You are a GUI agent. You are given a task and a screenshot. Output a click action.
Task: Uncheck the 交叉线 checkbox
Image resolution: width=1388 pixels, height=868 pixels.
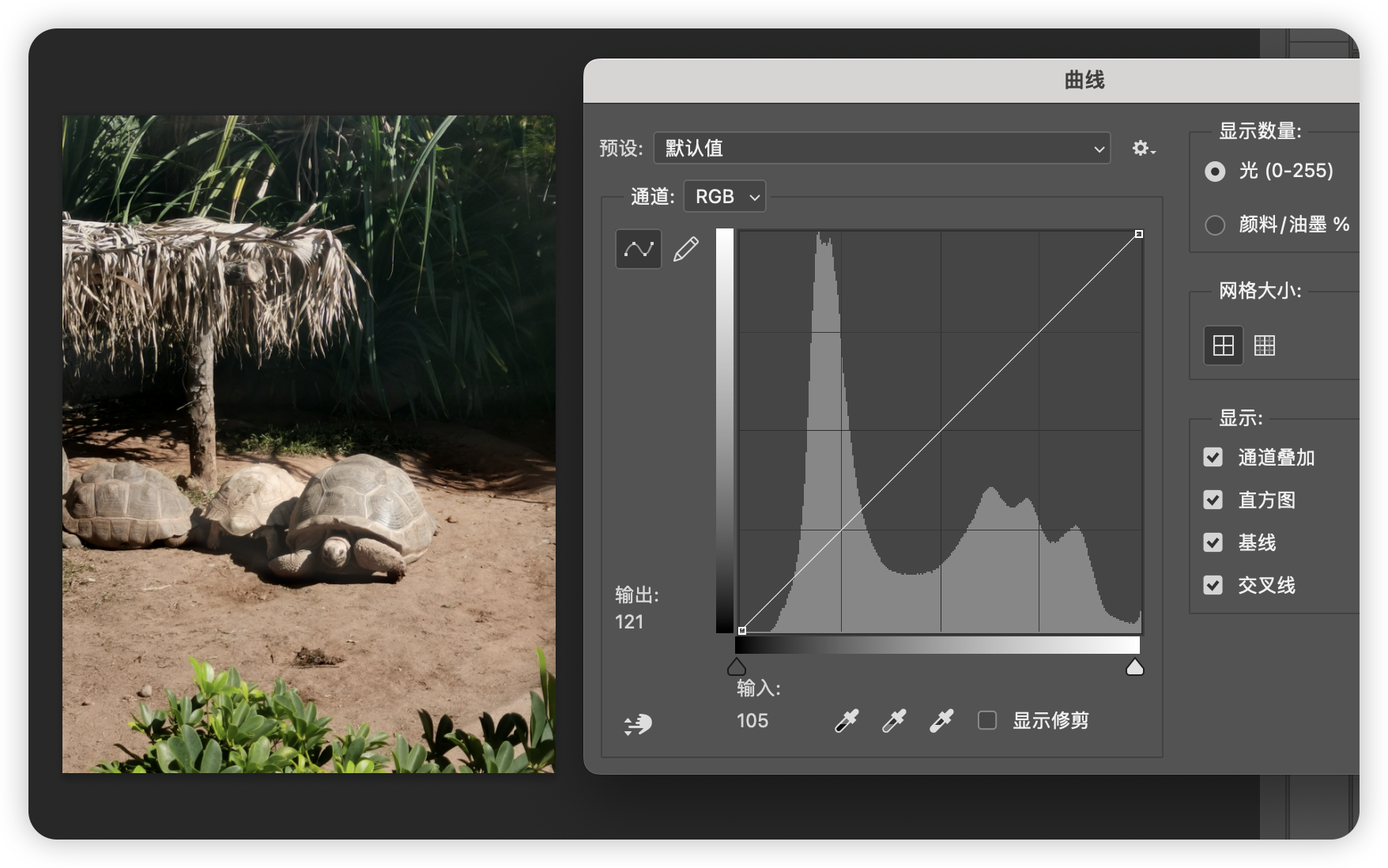[1213, 585]
